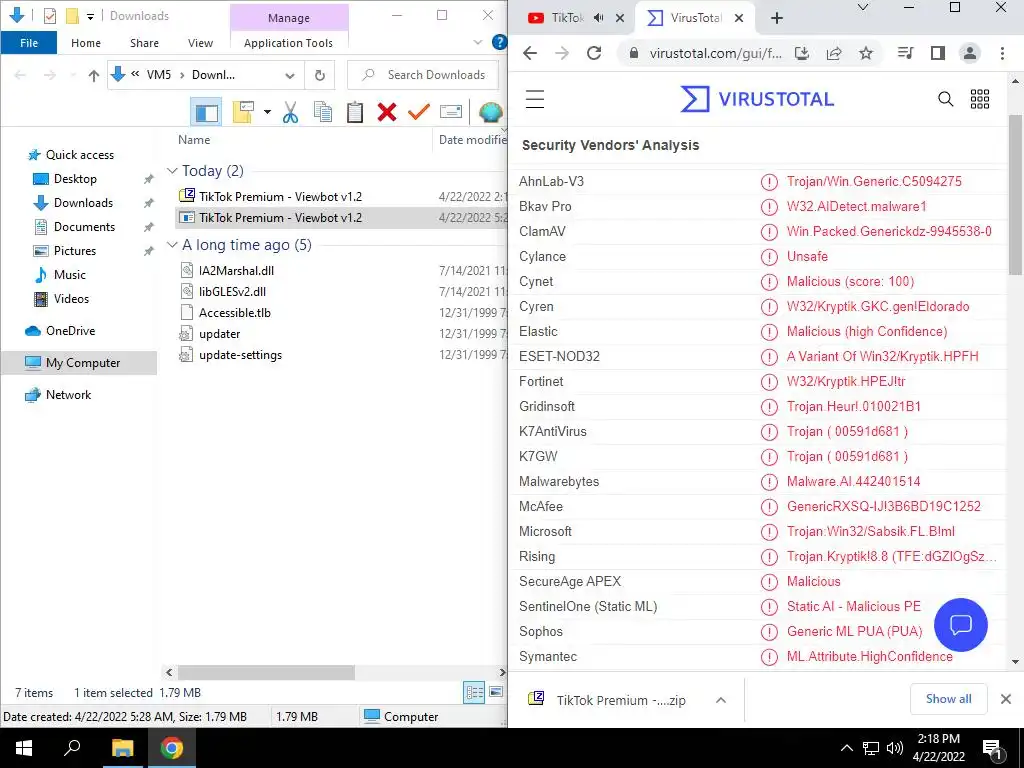Select OneDrive in navigation pane
The height and width of the screenshot is (768, 1024).
point(70,330)
